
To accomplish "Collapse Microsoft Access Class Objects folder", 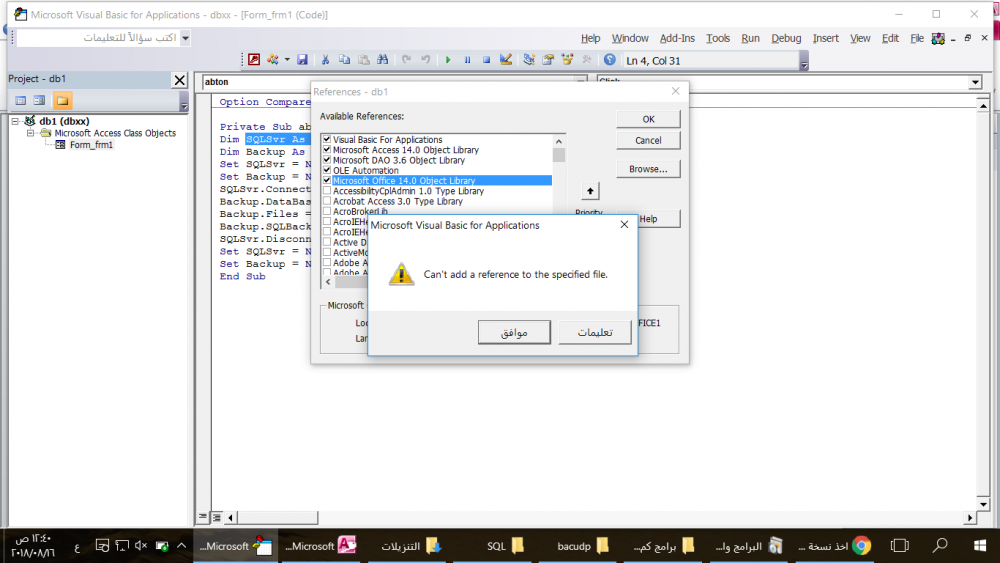I will pyautogui.click(x=31, y=133).
